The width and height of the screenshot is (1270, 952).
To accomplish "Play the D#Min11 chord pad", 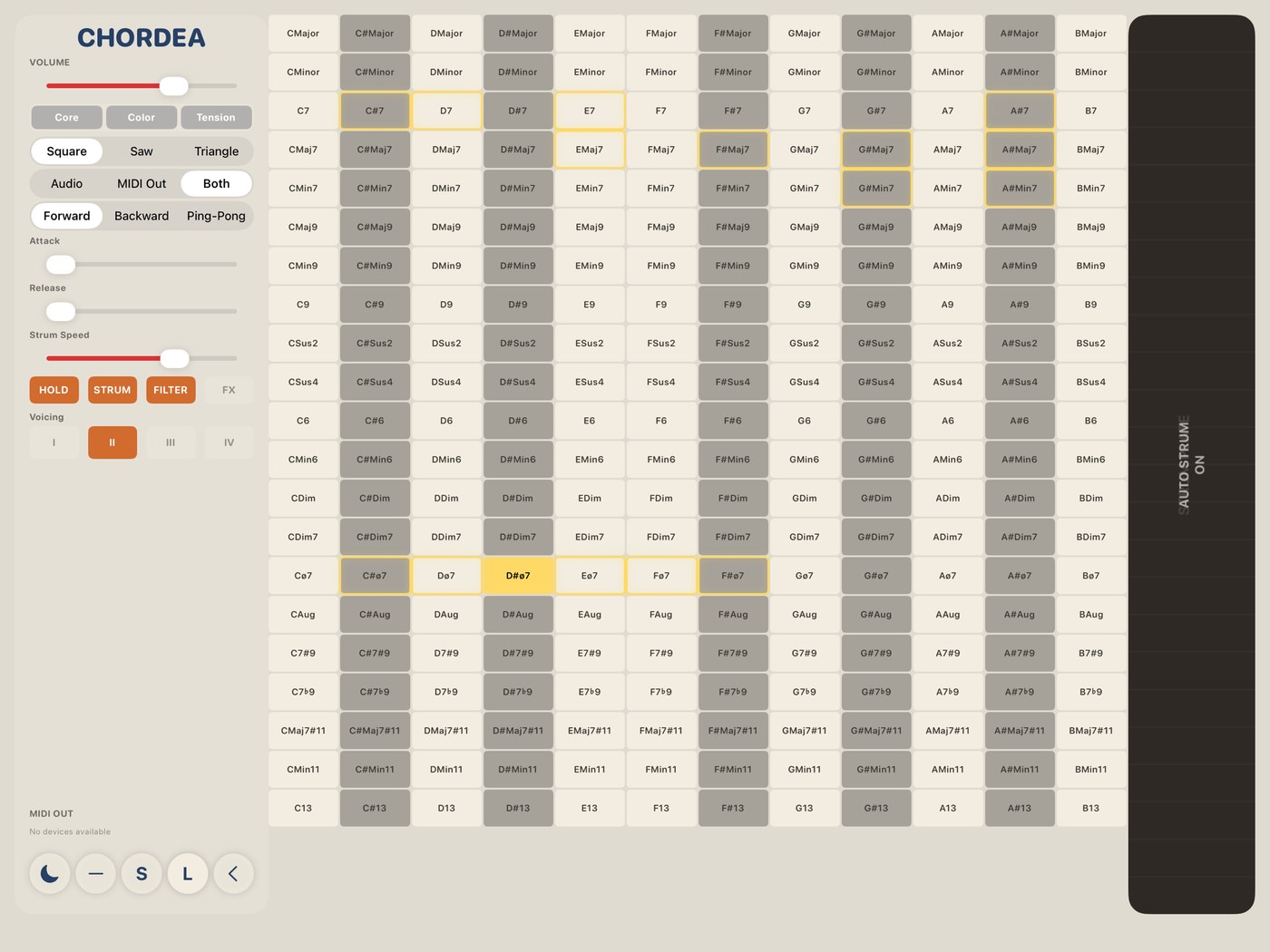I will (x=518, y=770).
